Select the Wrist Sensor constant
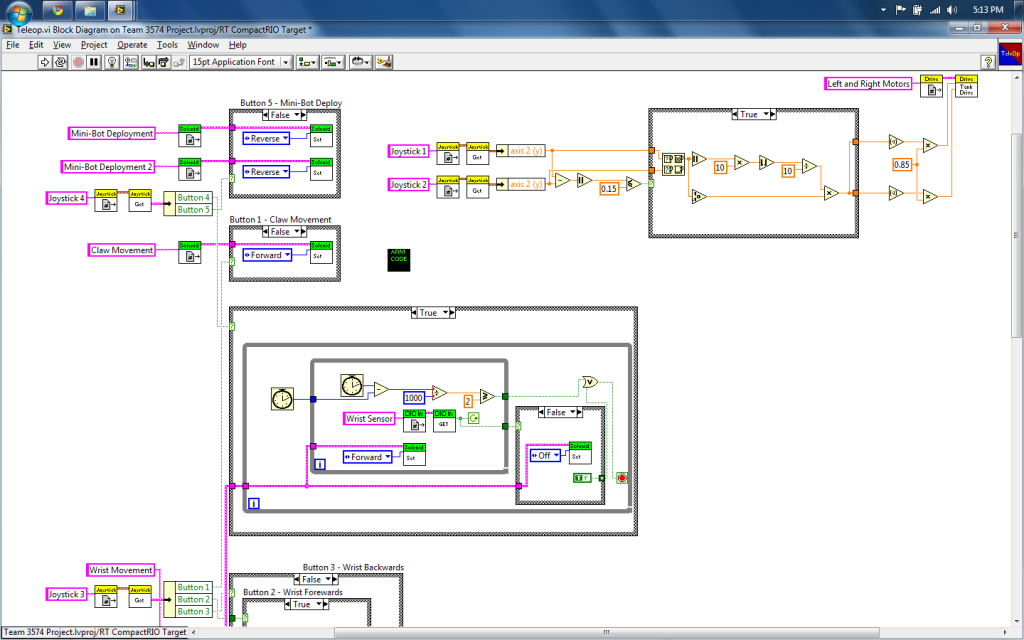Image resolution: width=1024 pixels, height=640 pixels. (x=368, y=418)
